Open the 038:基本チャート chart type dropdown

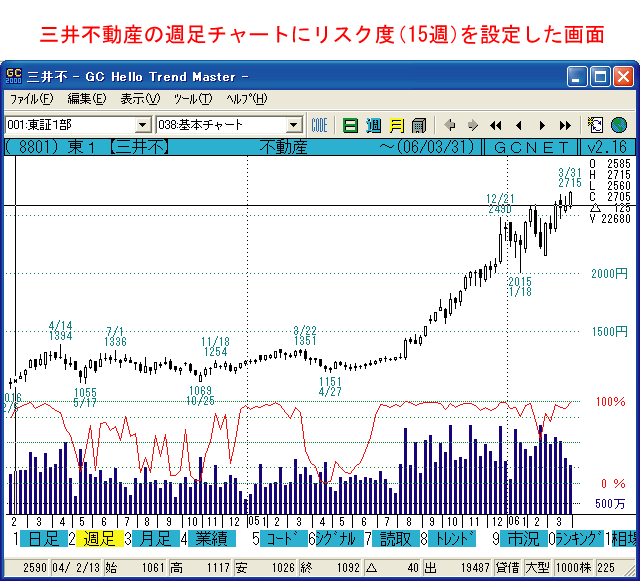pos(294,125)
